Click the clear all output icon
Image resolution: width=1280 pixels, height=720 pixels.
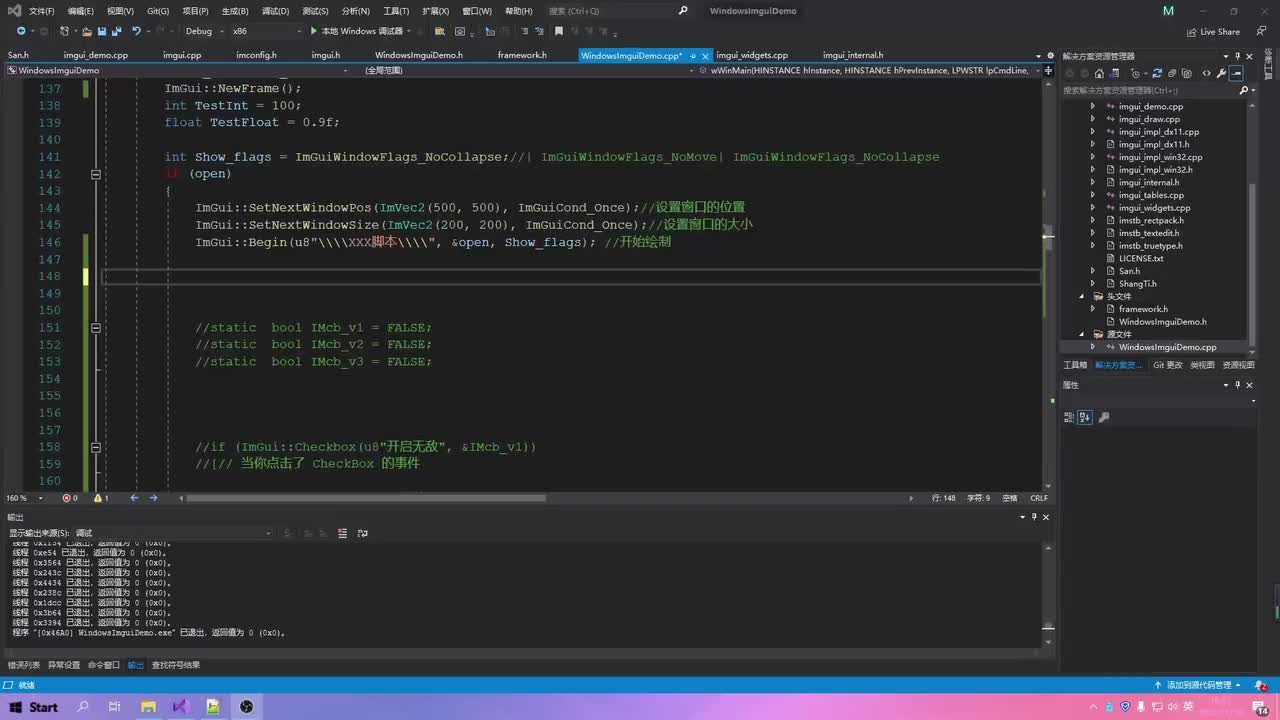(342, 533)
